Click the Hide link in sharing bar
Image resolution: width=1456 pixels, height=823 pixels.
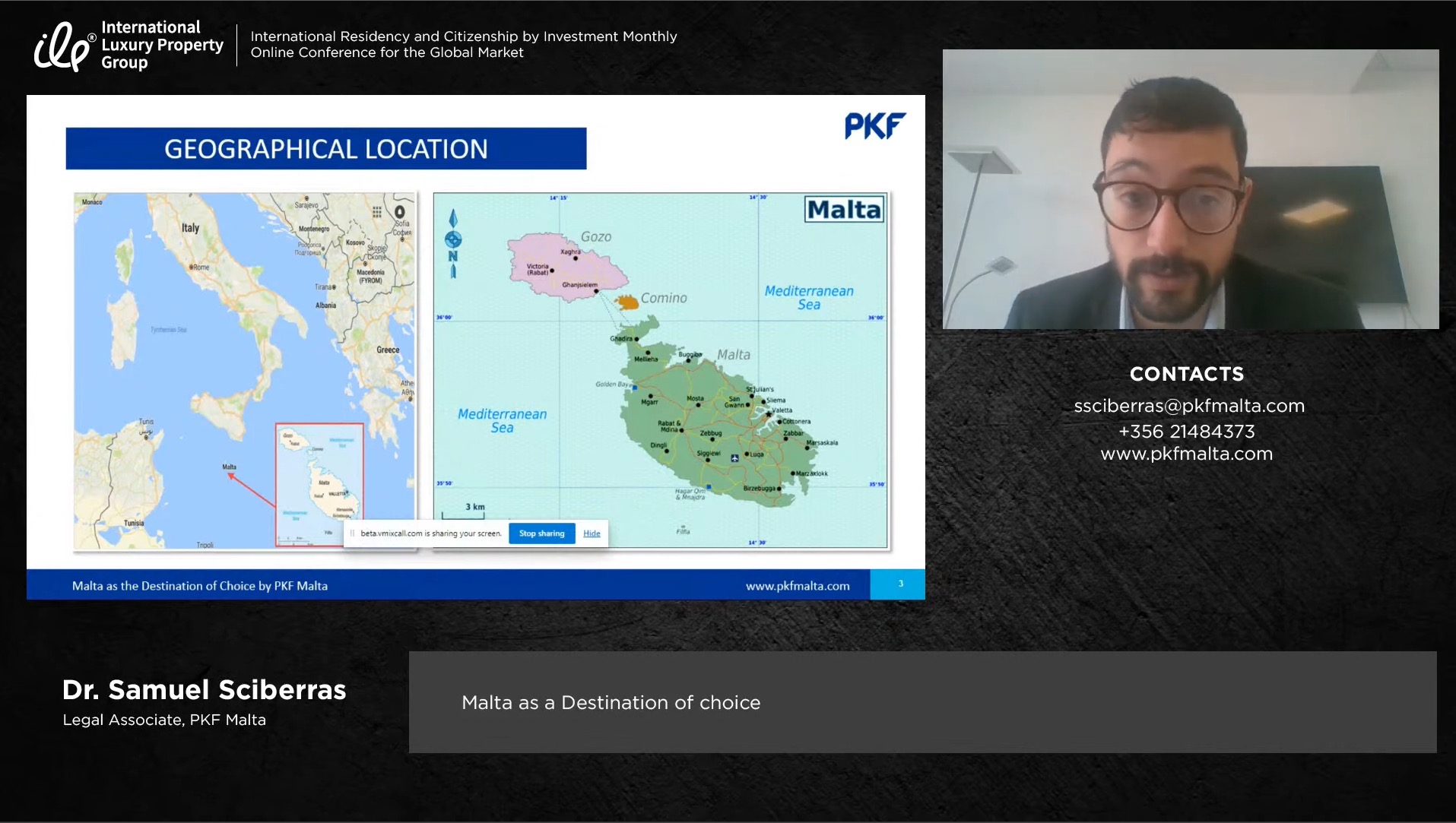pyautogui.click(x=592, y=533)
